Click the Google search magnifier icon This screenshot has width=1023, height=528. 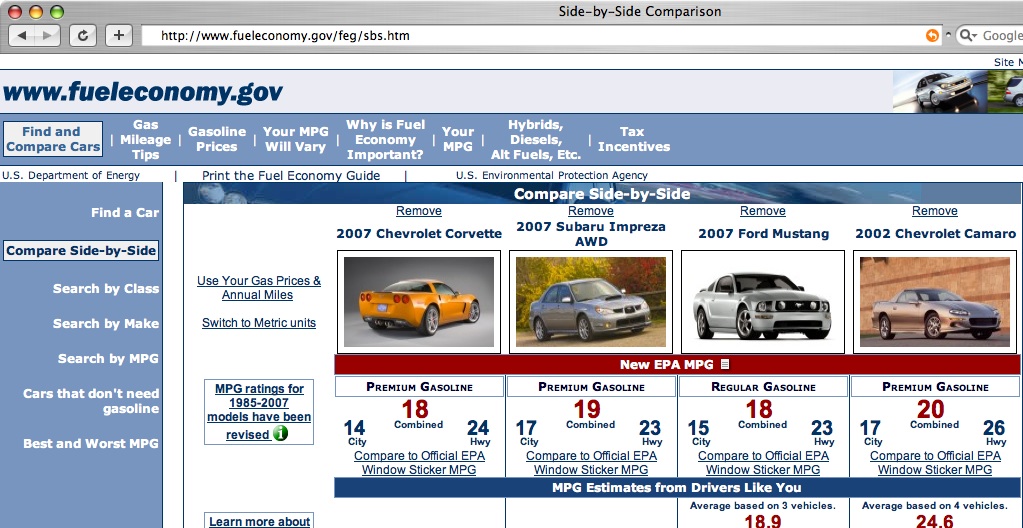point(967,35)
